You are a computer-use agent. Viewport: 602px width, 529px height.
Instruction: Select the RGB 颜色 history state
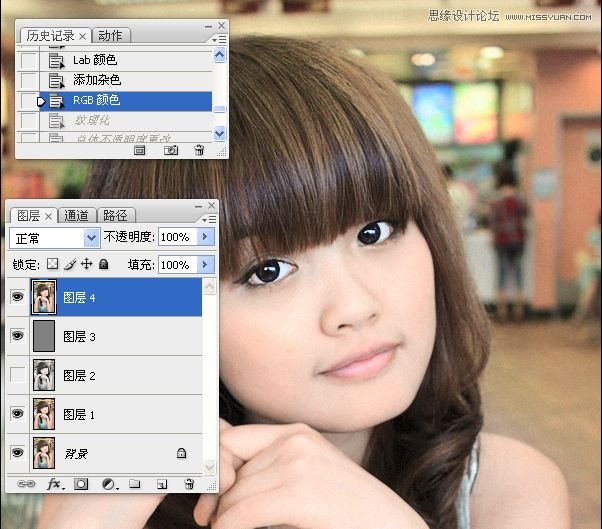[x=126, y=101]
